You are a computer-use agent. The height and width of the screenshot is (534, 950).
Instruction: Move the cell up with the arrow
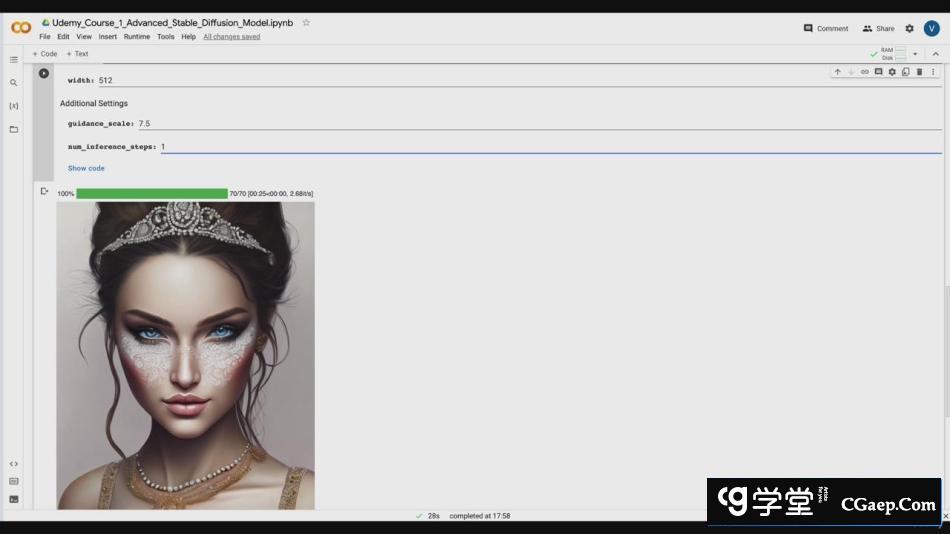(838, 72)
